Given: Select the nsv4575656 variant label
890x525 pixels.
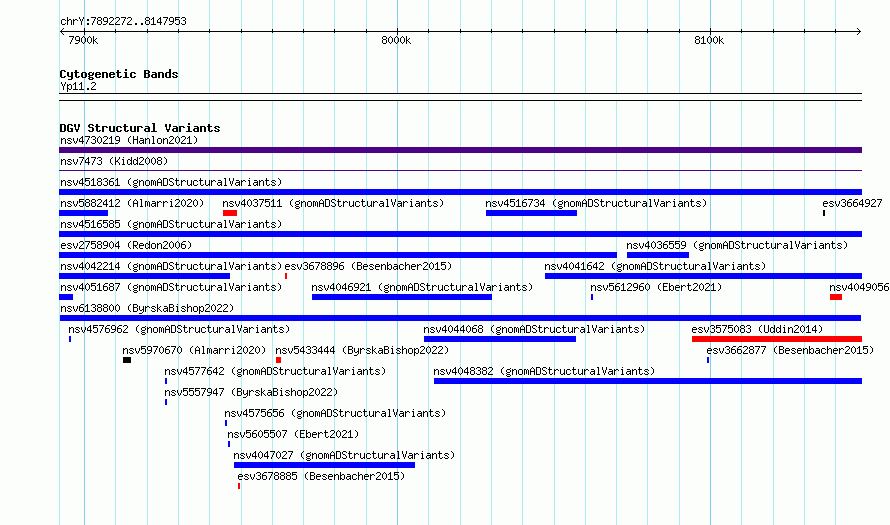Looking at the screenshot, I should click(x=335, y=413).
